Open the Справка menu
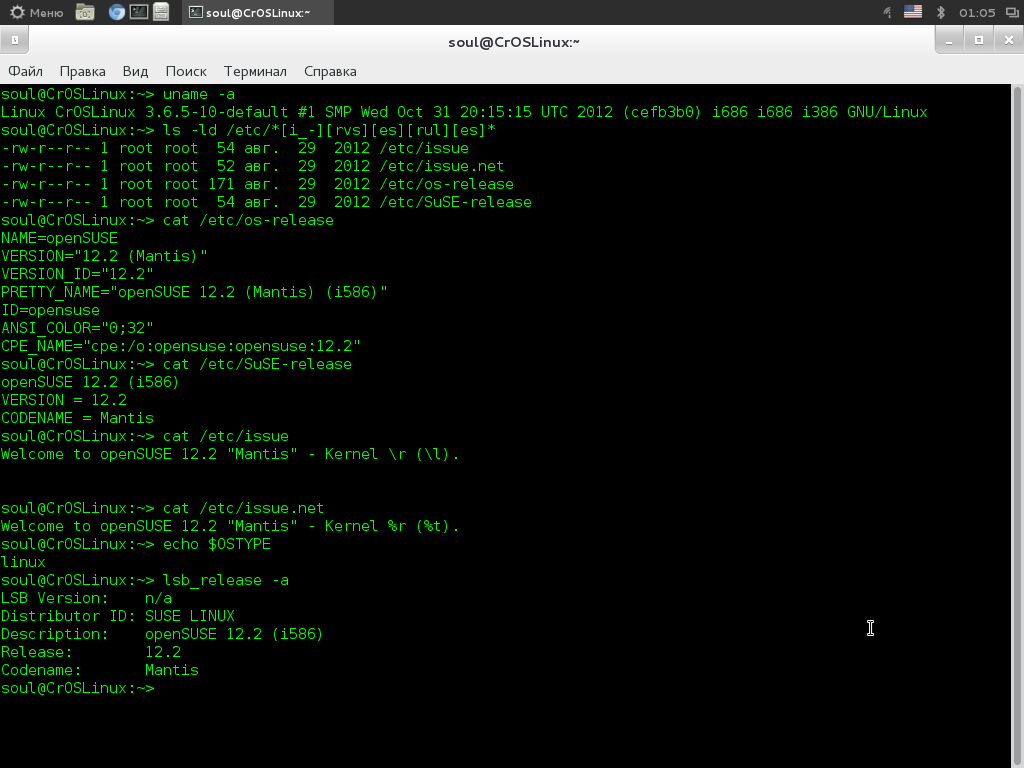Screen dimensions: 1024x768 pos(330,71)
